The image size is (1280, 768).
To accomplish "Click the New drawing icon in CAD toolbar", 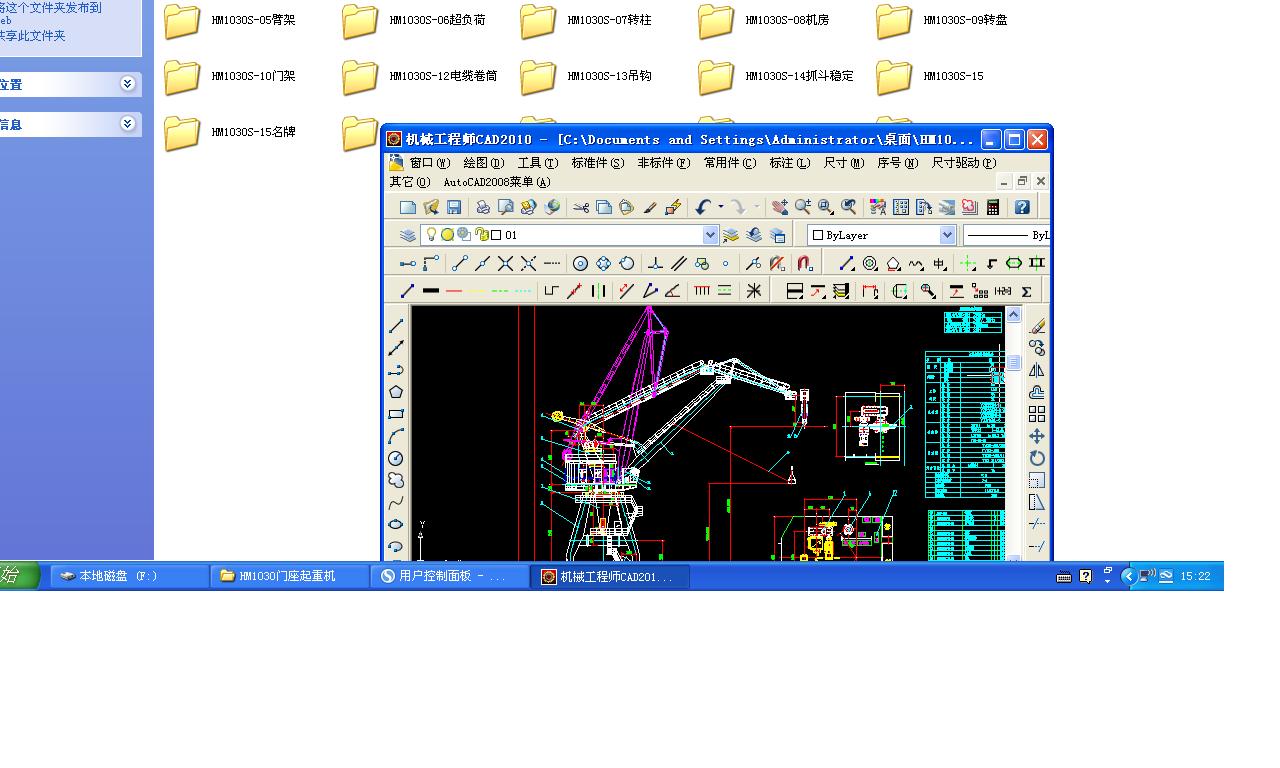I will coord(407,207).
